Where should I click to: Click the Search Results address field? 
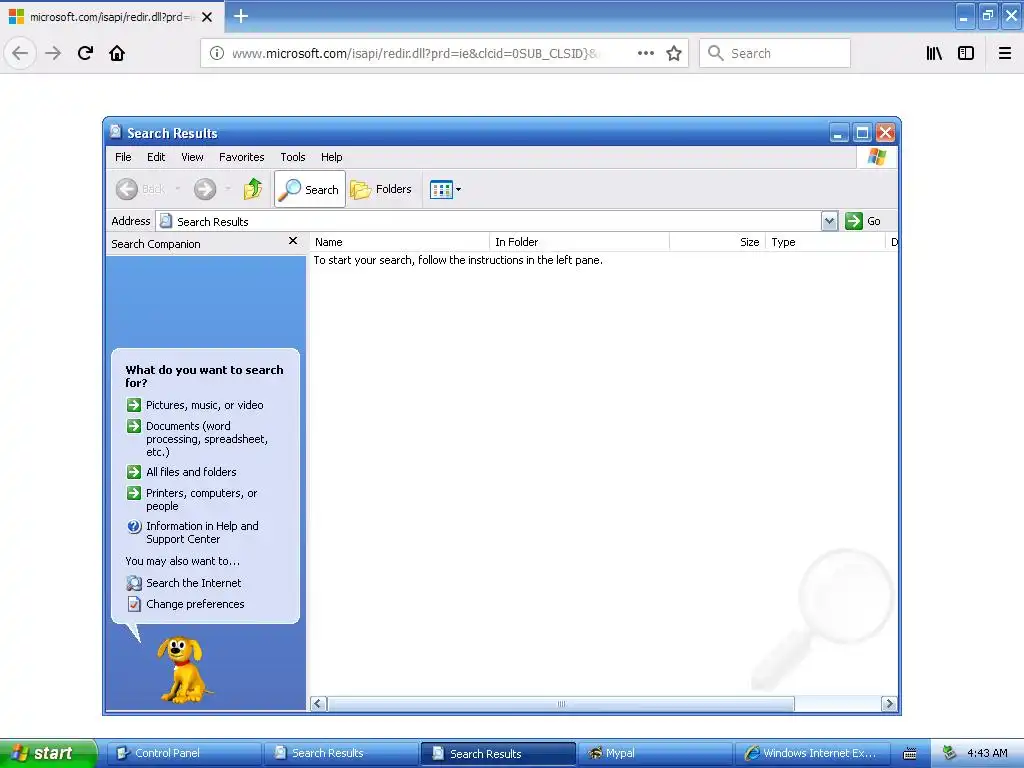(x=488, y=221)
